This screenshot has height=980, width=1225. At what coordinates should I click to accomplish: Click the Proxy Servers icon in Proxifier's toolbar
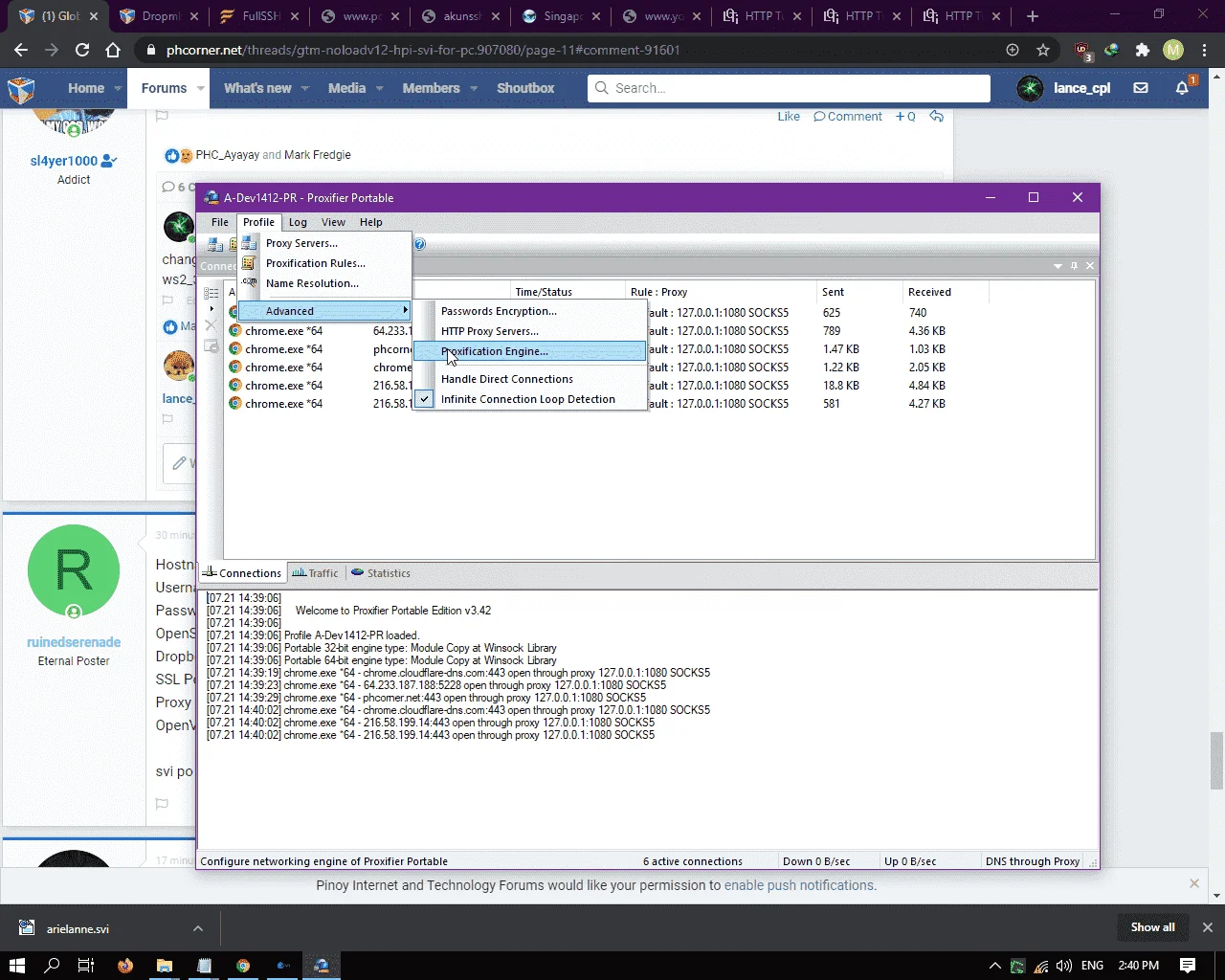(215, 244)
